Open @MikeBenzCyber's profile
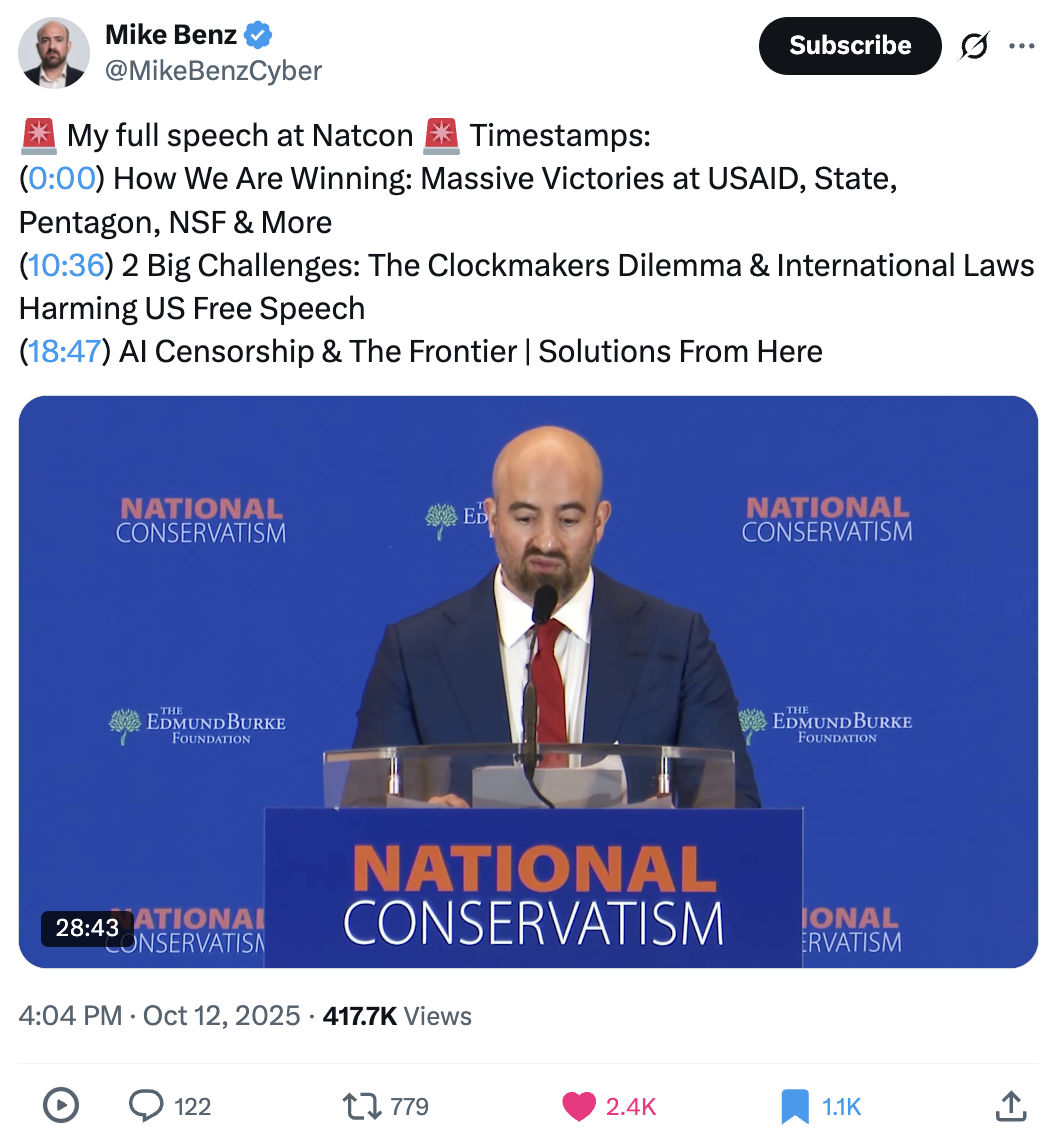Screen dimensions: 1060x1134 [x=214, y=70]
